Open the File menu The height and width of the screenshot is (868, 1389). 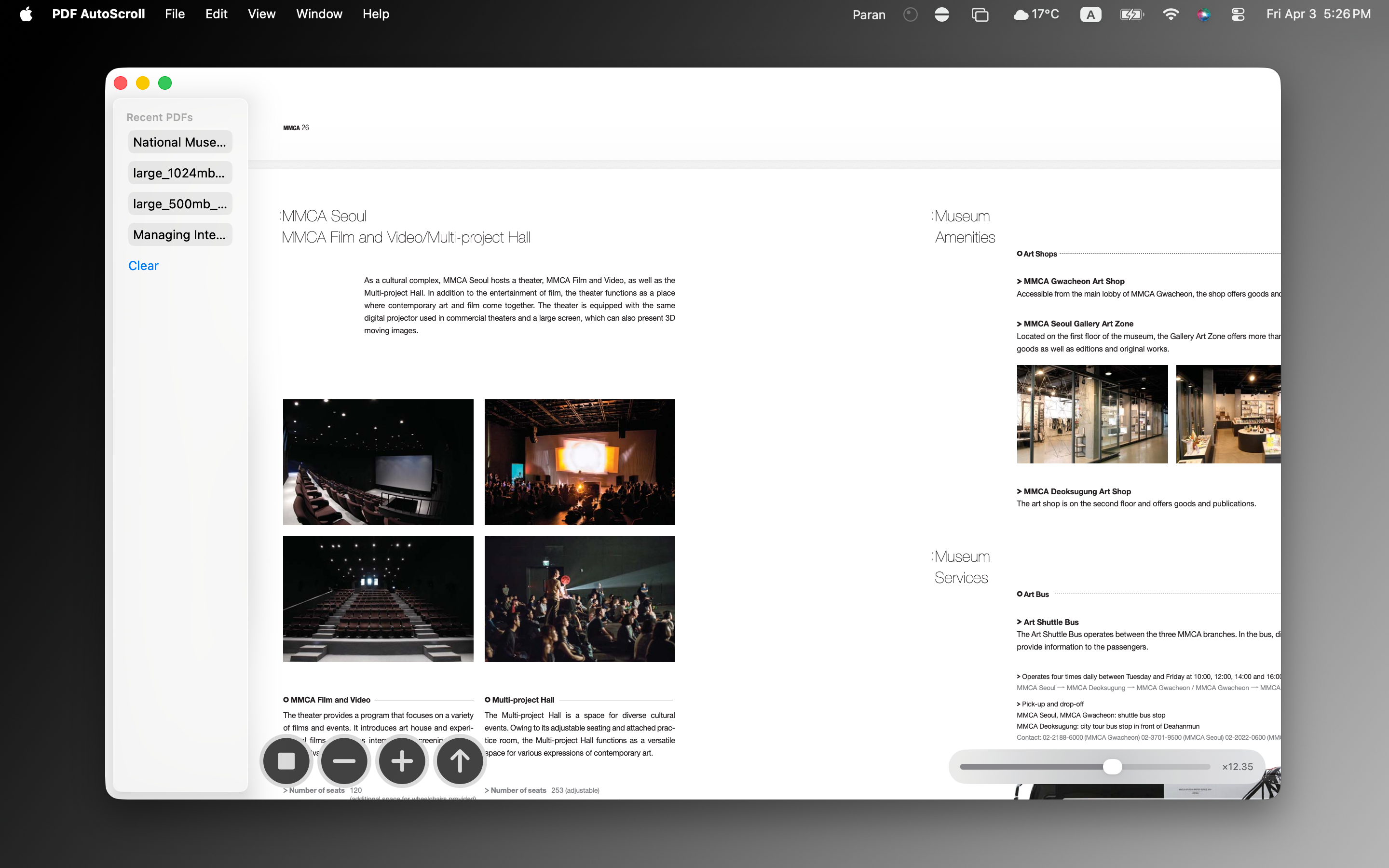click(175, 14)
